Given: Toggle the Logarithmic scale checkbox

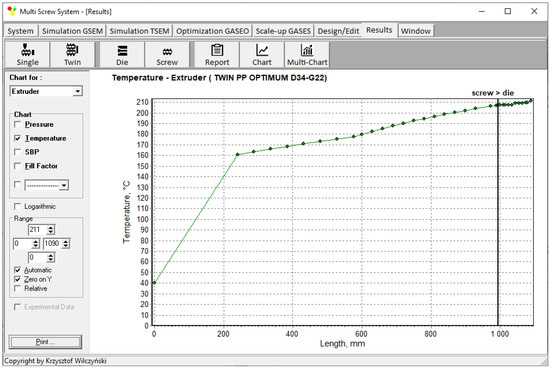Looking at the screenshot, I should tap(17, 206).
